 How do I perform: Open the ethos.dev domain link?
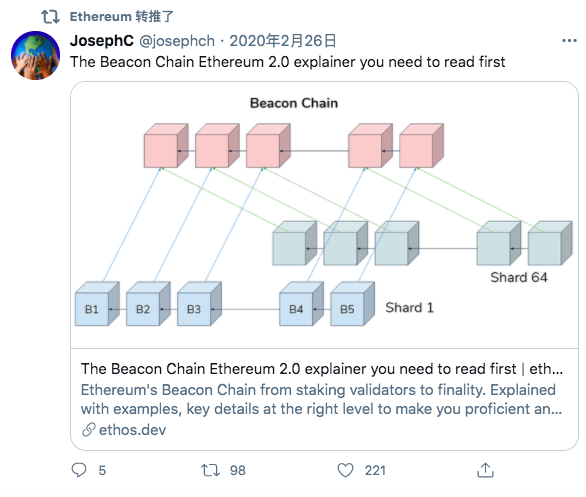point(132,430)
